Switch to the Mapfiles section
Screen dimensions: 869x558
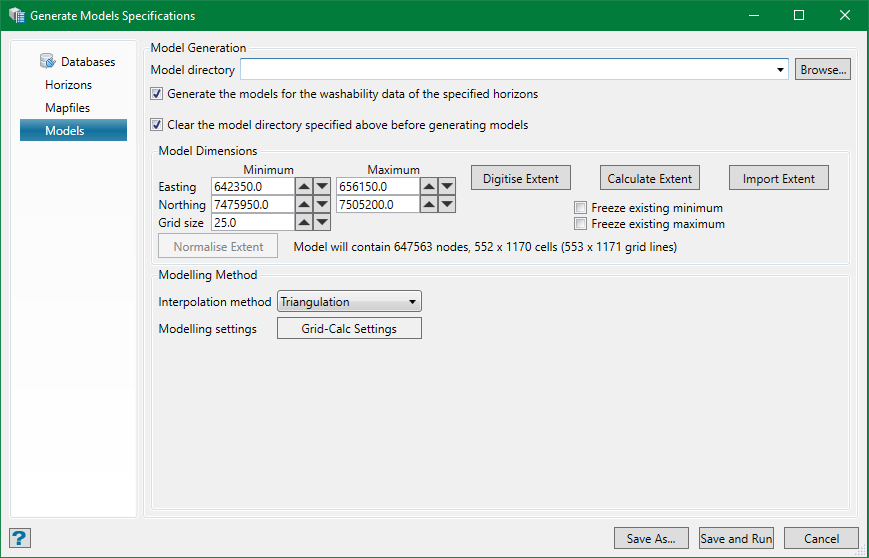[x=67, y=108]
